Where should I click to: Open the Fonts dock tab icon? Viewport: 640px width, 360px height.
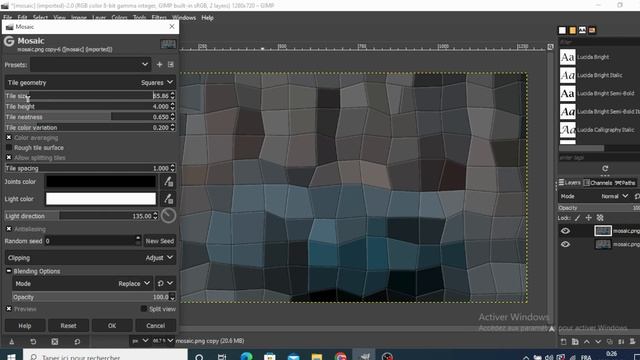point(582,30)
